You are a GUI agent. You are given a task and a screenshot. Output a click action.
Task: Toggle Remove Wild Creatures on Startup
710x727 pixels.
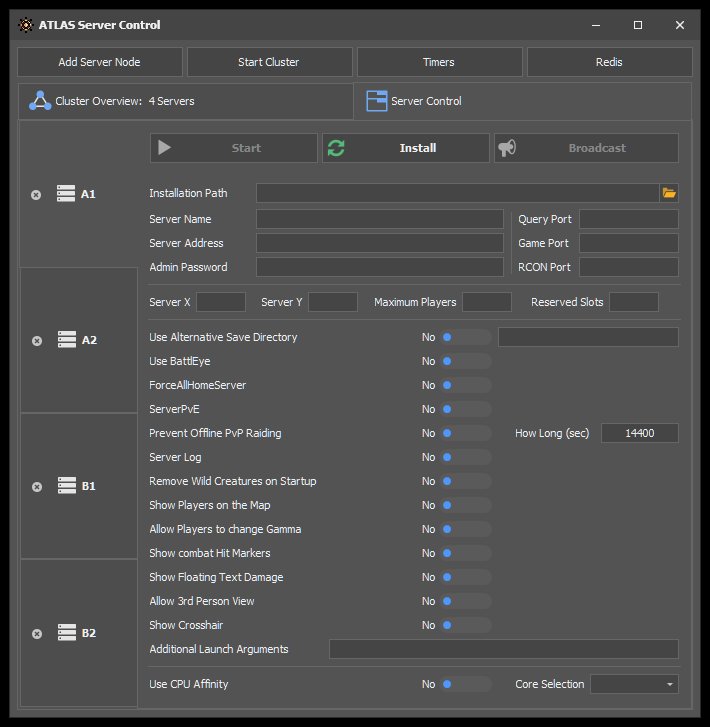point(466,481)
